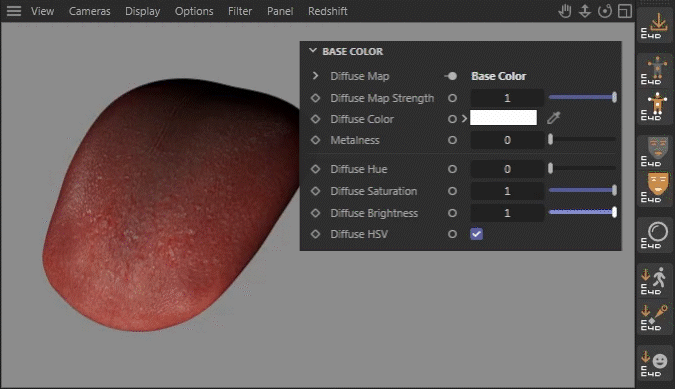Click the C4D sphere circle icon
The height and width of the screenshot is (389, 675).
pyautogui.click(x=654, y=234)
